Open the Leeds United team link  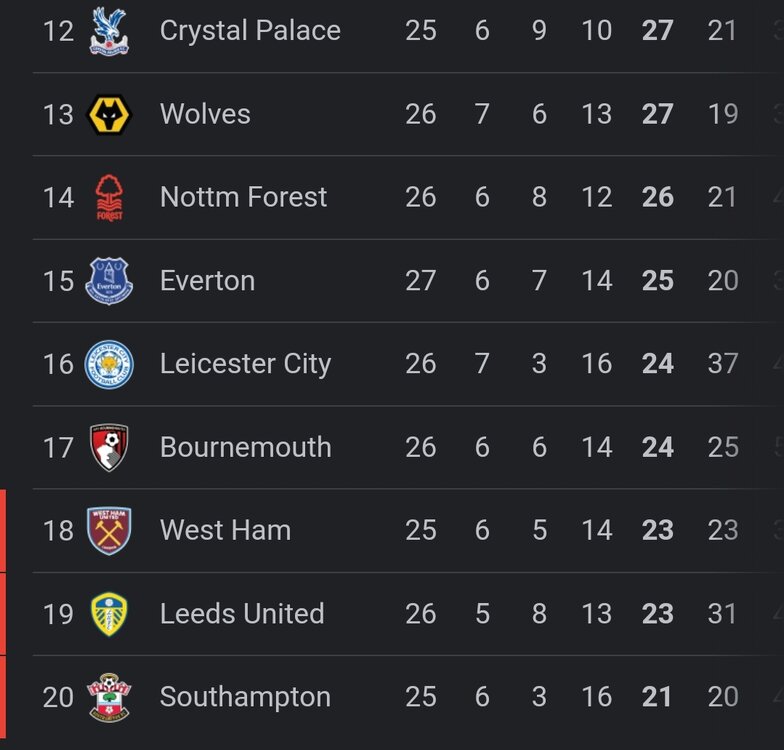click(x=242, y=613)
